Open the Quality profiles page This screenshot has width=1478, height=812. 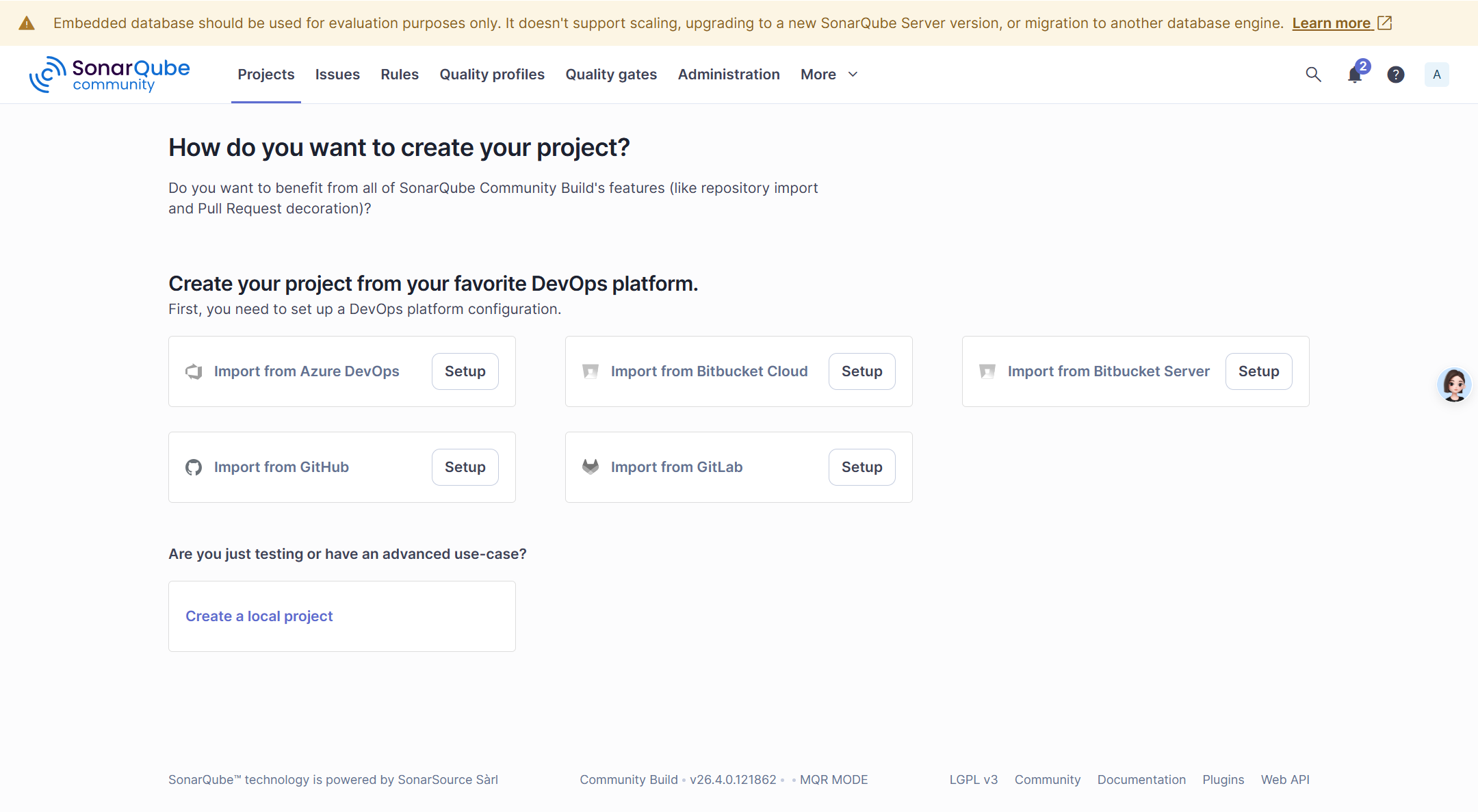point(492,75)
